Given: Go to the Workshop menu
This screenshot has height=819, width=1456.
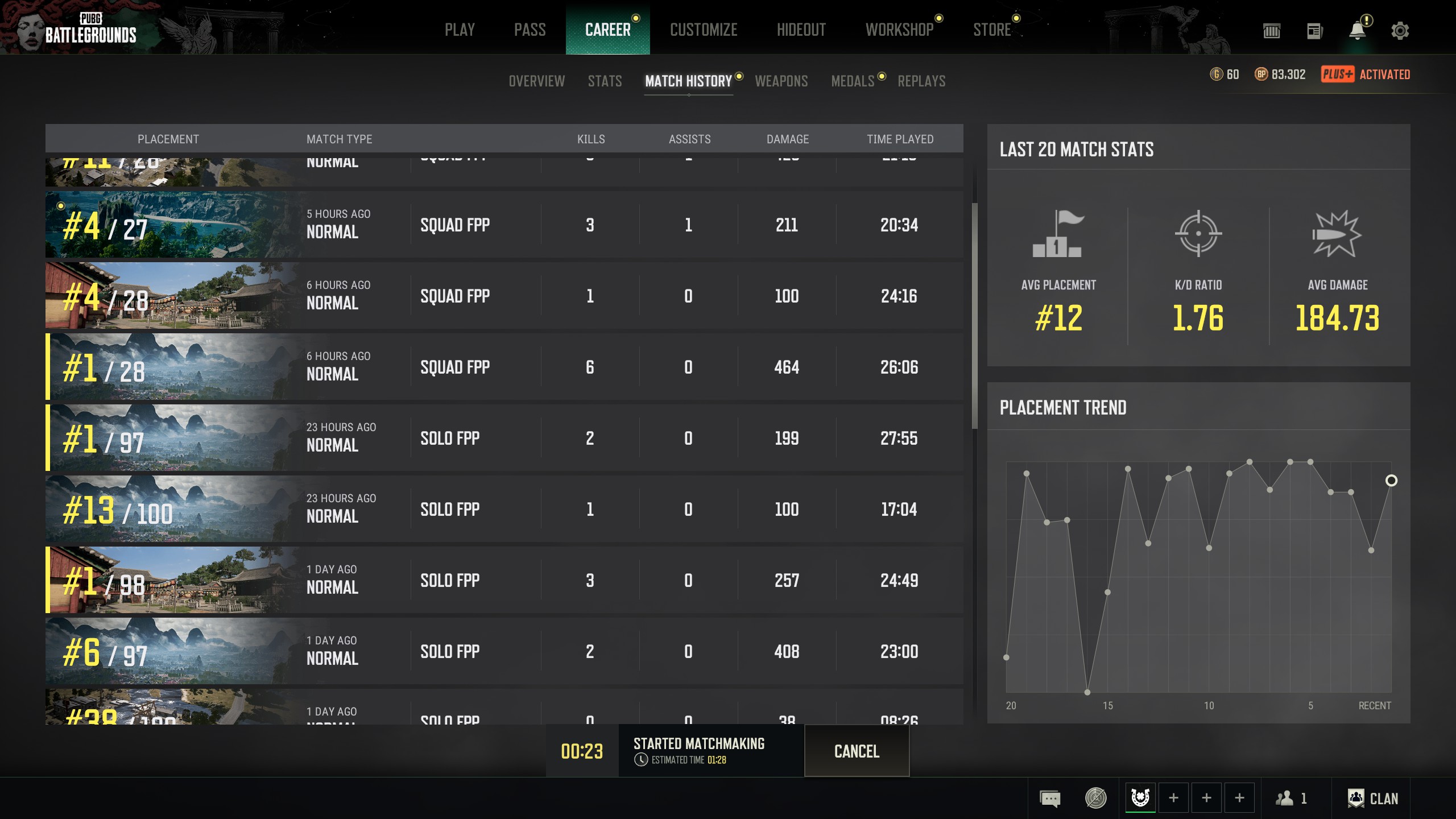Looking at the screenshot, I should (899, 30).
